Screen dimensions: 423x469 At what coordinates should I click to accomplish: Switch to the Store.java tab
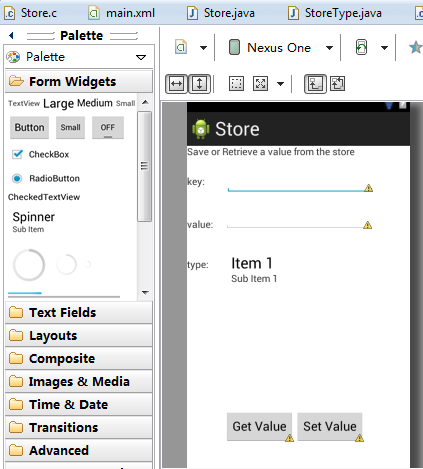click(221, 13)
